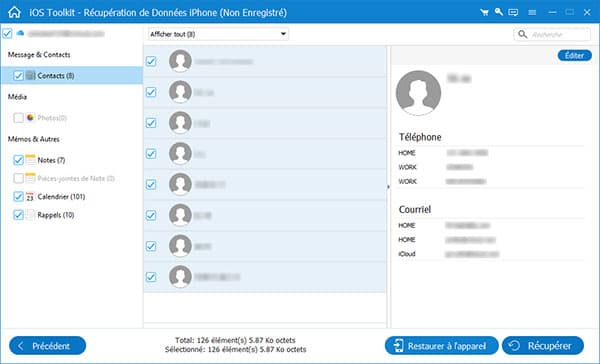Viewport: 600px width, 364px height.
Task: Select the third contact's avatar in list
Action: coord(180,122)
